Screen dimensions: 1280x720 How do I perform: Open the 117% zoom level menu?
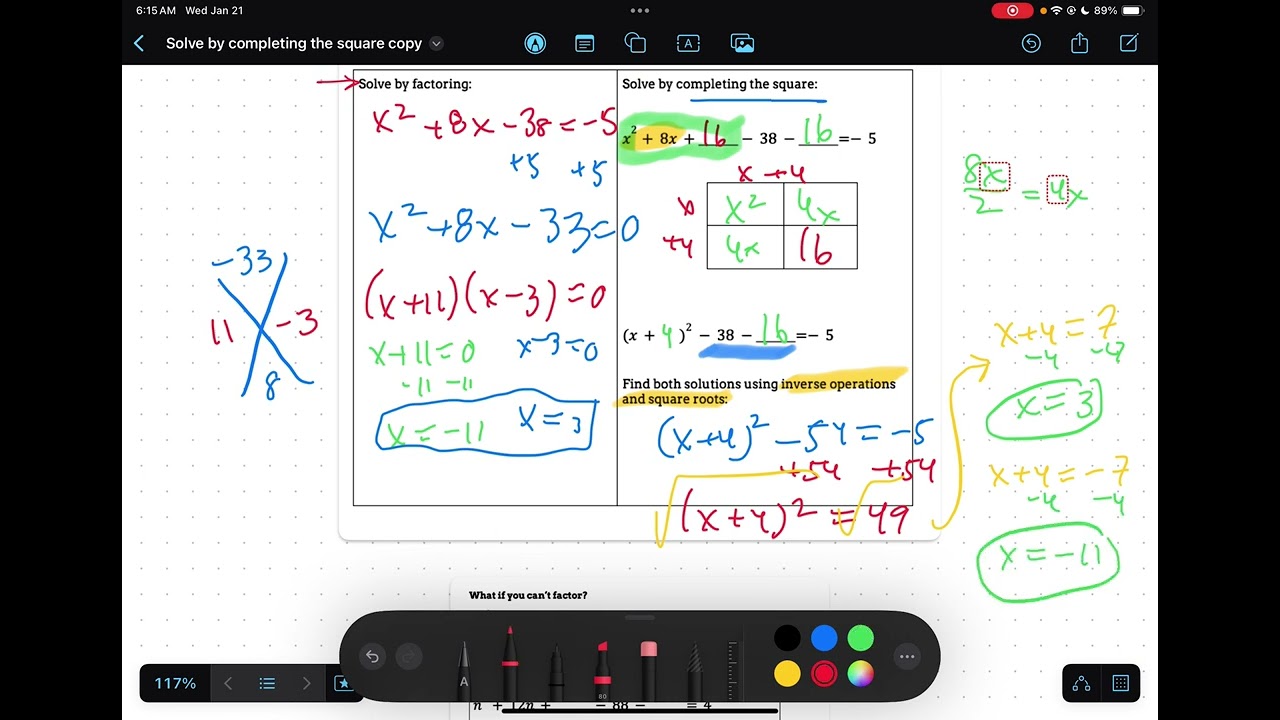(x=175, y=683)
